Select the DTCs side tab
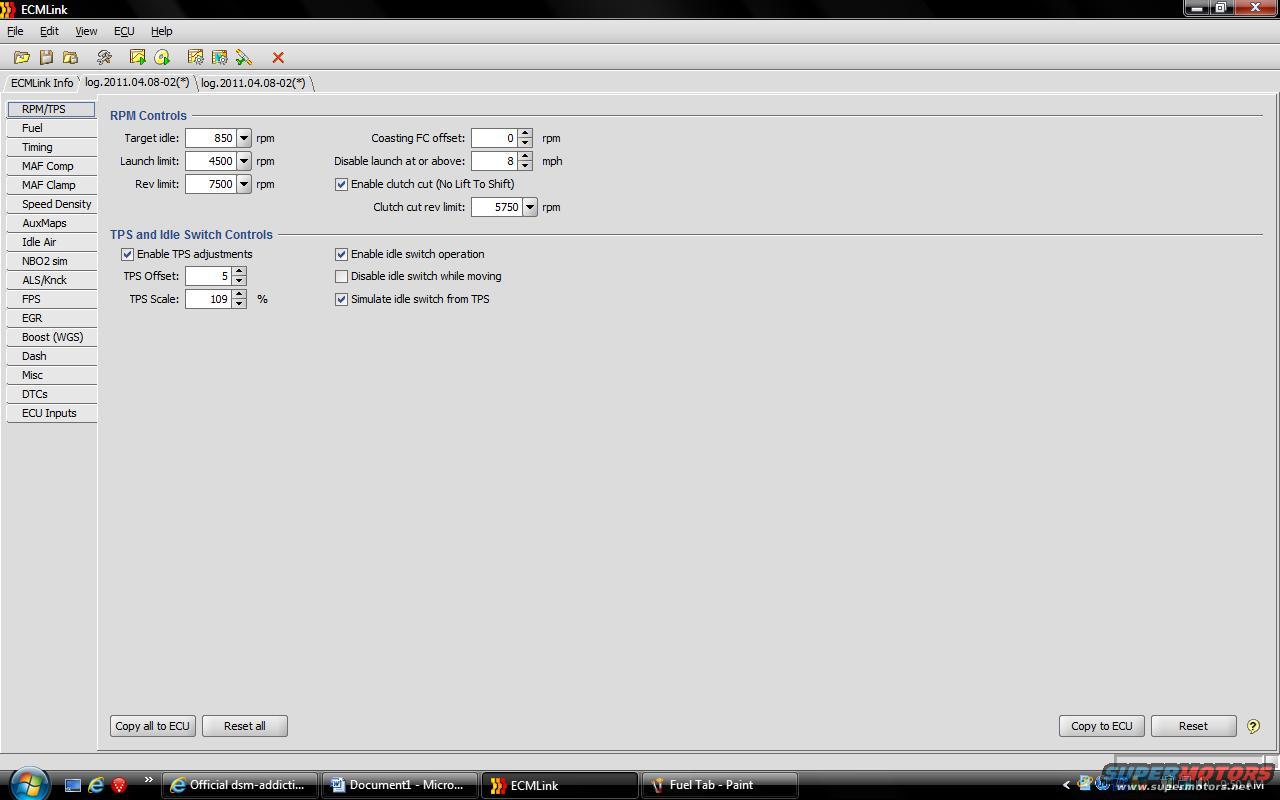The height and width of the screenshot is (800, 1280). pos(52,394)
